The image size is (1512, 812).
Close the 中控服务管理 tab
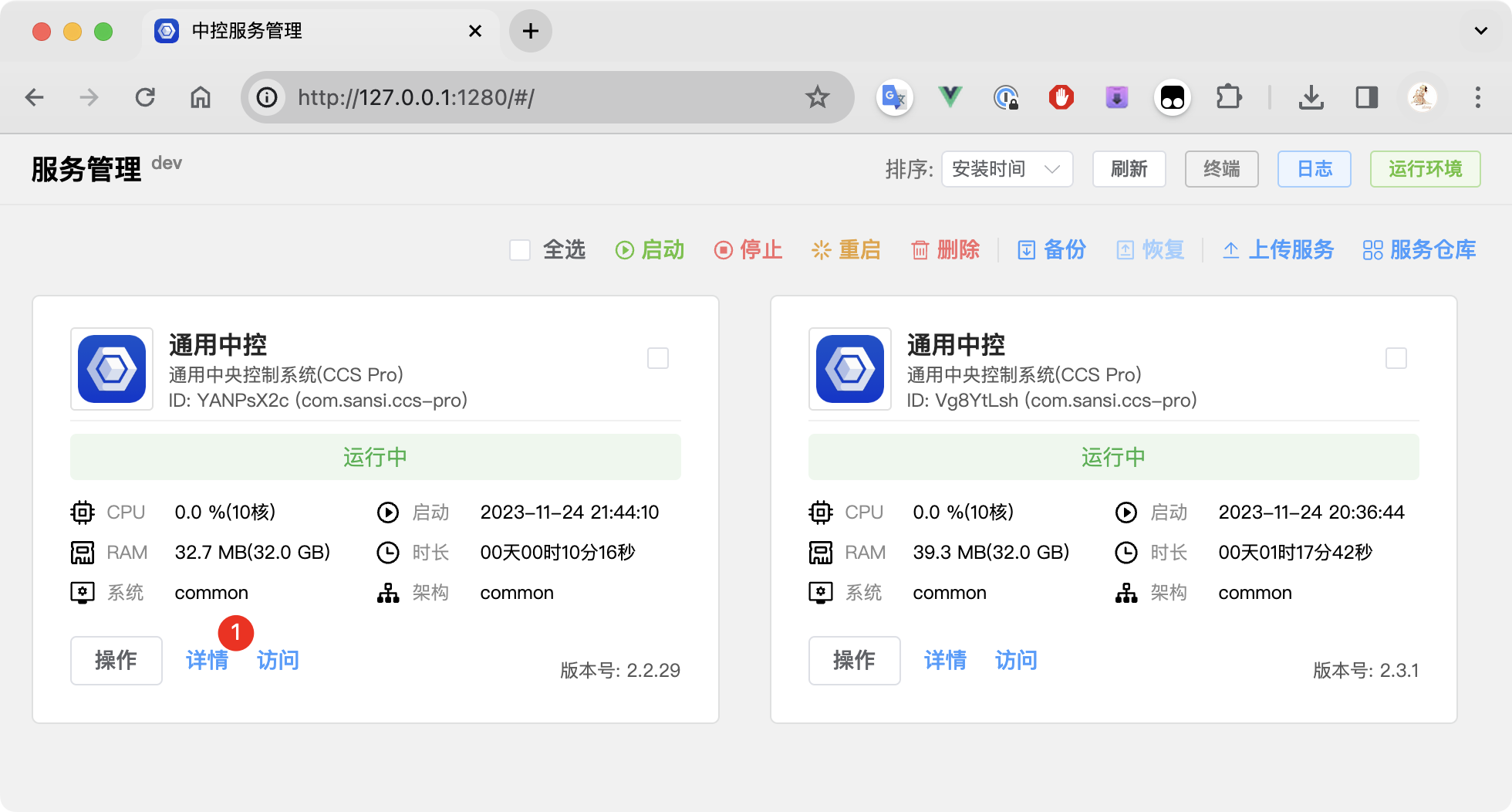tap(475, 31)
